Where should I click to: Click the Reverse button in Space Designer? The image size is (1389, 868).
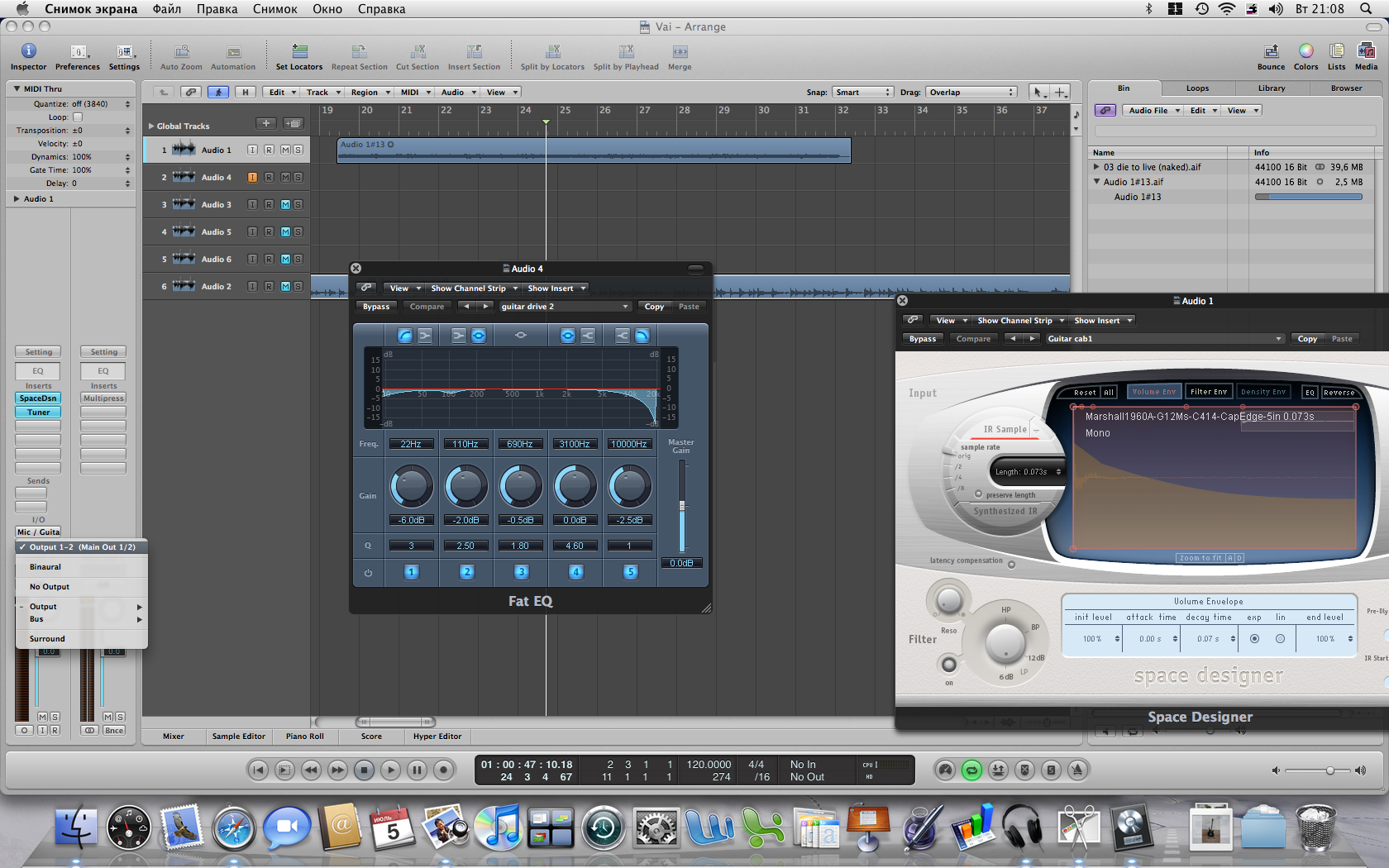point(1339,392)
